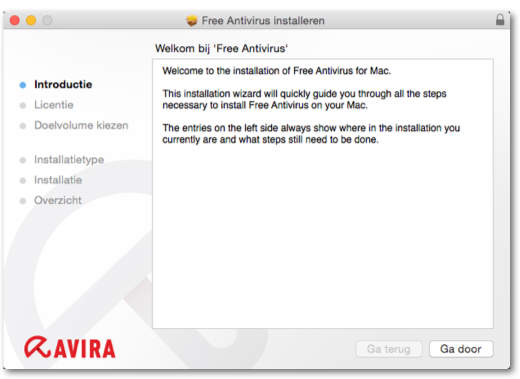Select the Overzicht step

click(x=58, y=200)
